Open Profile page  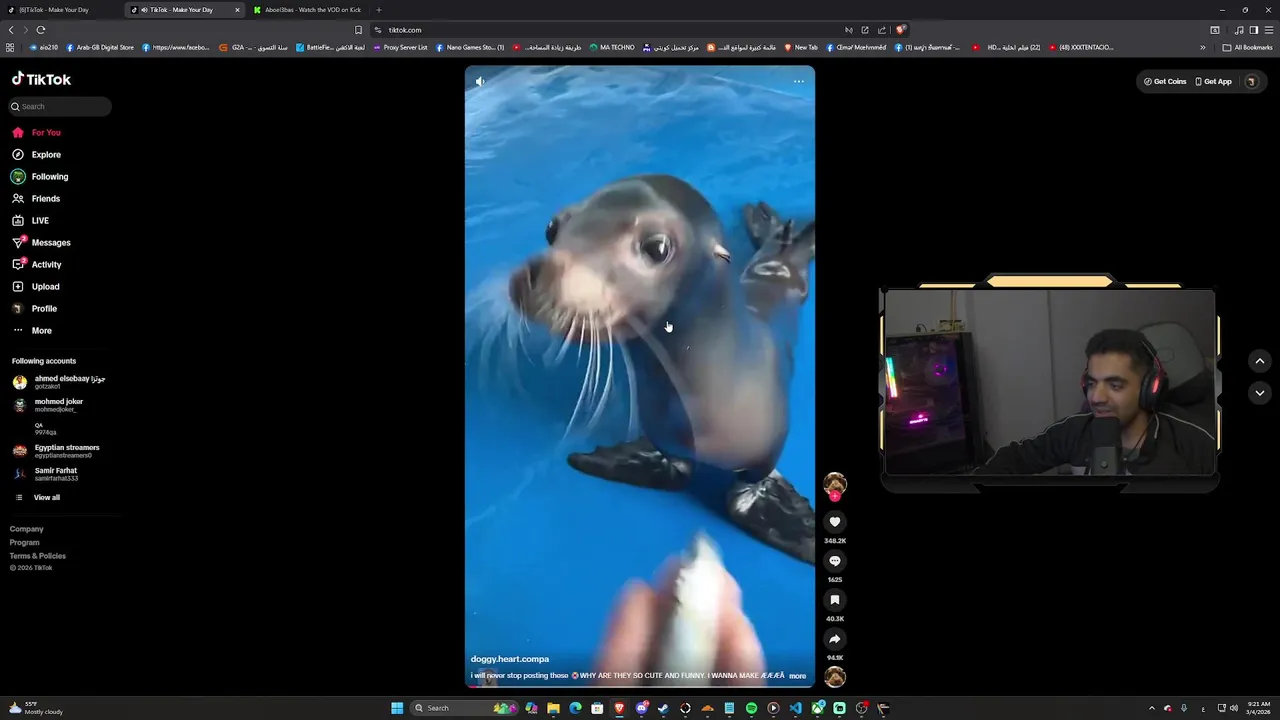[x=35, y=308]
